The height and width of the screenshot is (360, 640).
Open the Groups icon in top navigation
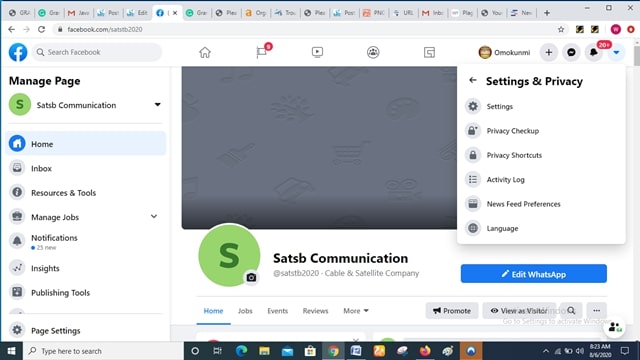click(373, 52)
